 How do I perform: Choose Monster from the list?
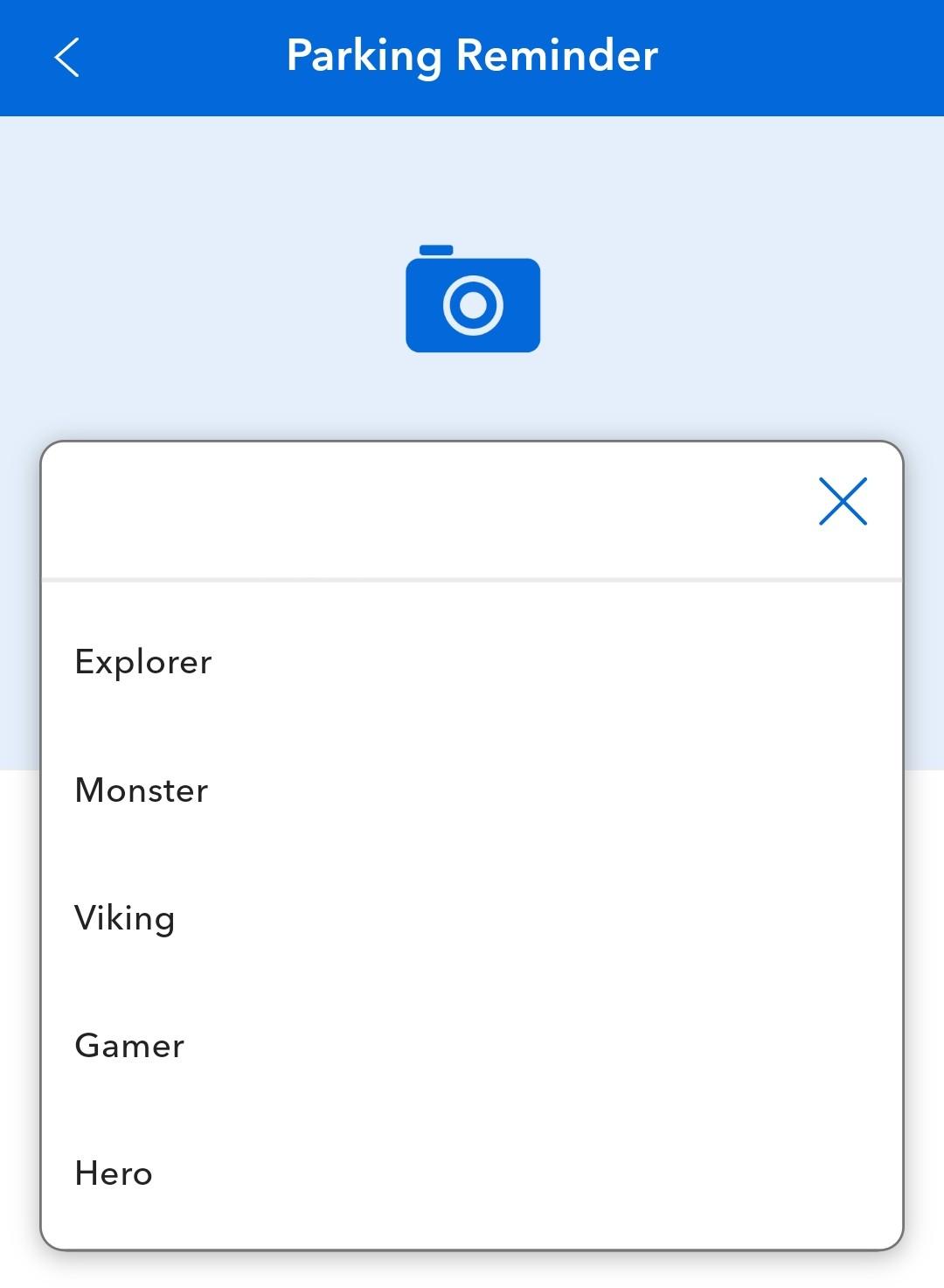click(x=472, y=790)
